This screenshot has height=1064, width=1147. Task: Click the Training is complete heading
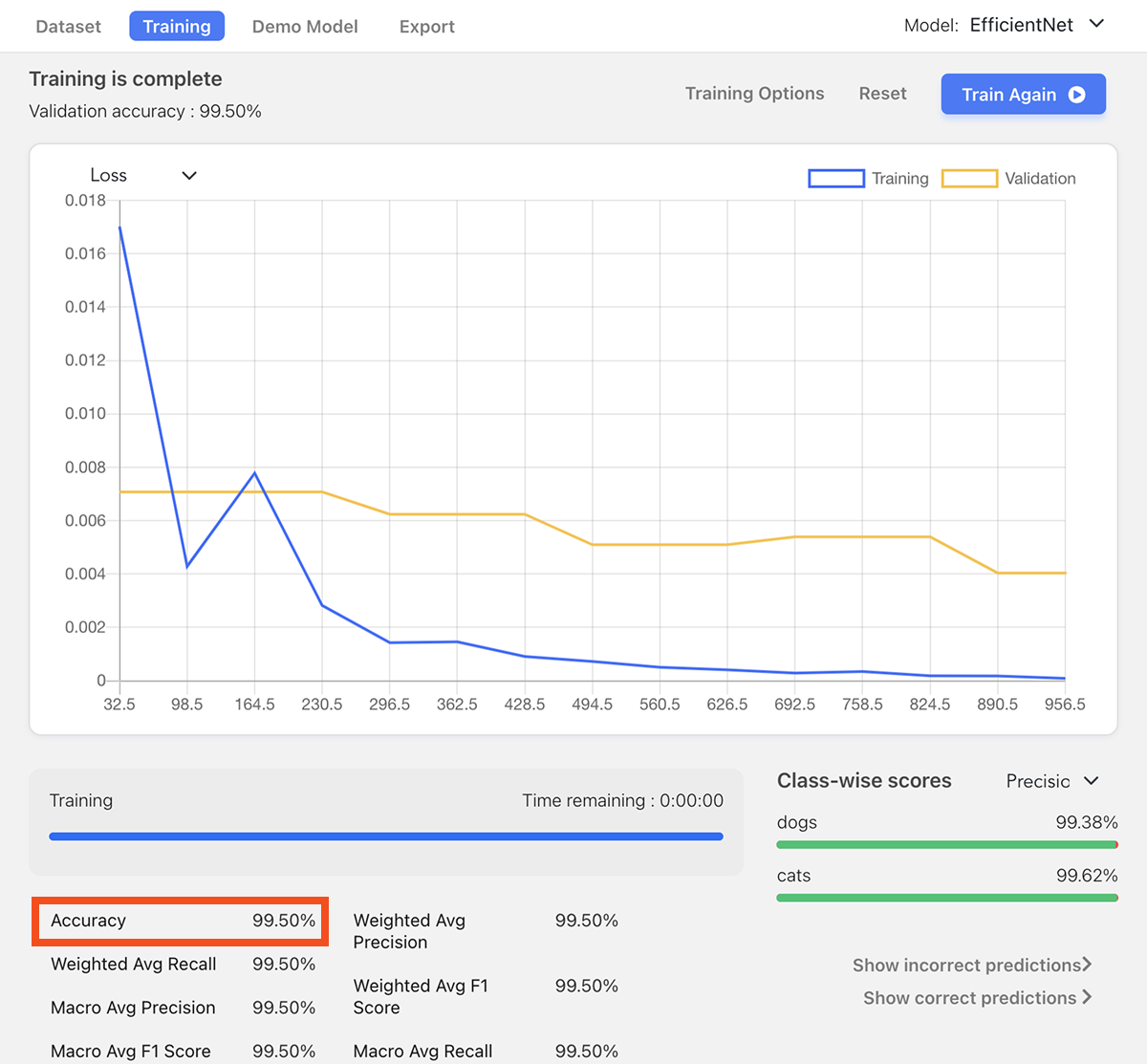tap(125, 78)
